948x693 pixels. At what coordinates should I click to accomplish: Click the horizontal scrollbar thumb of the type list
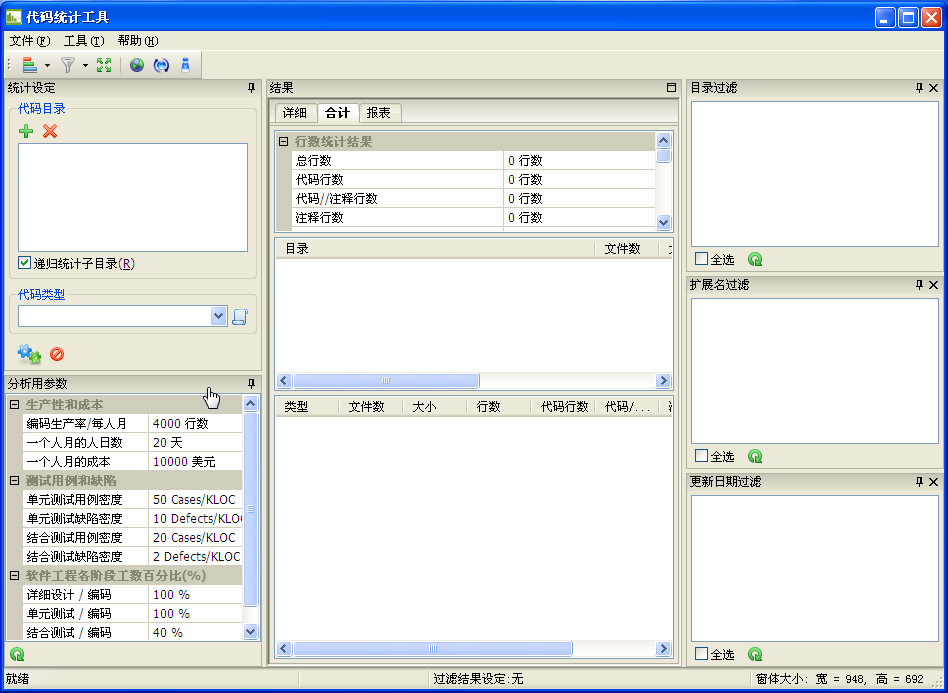[x=433, y=649]
